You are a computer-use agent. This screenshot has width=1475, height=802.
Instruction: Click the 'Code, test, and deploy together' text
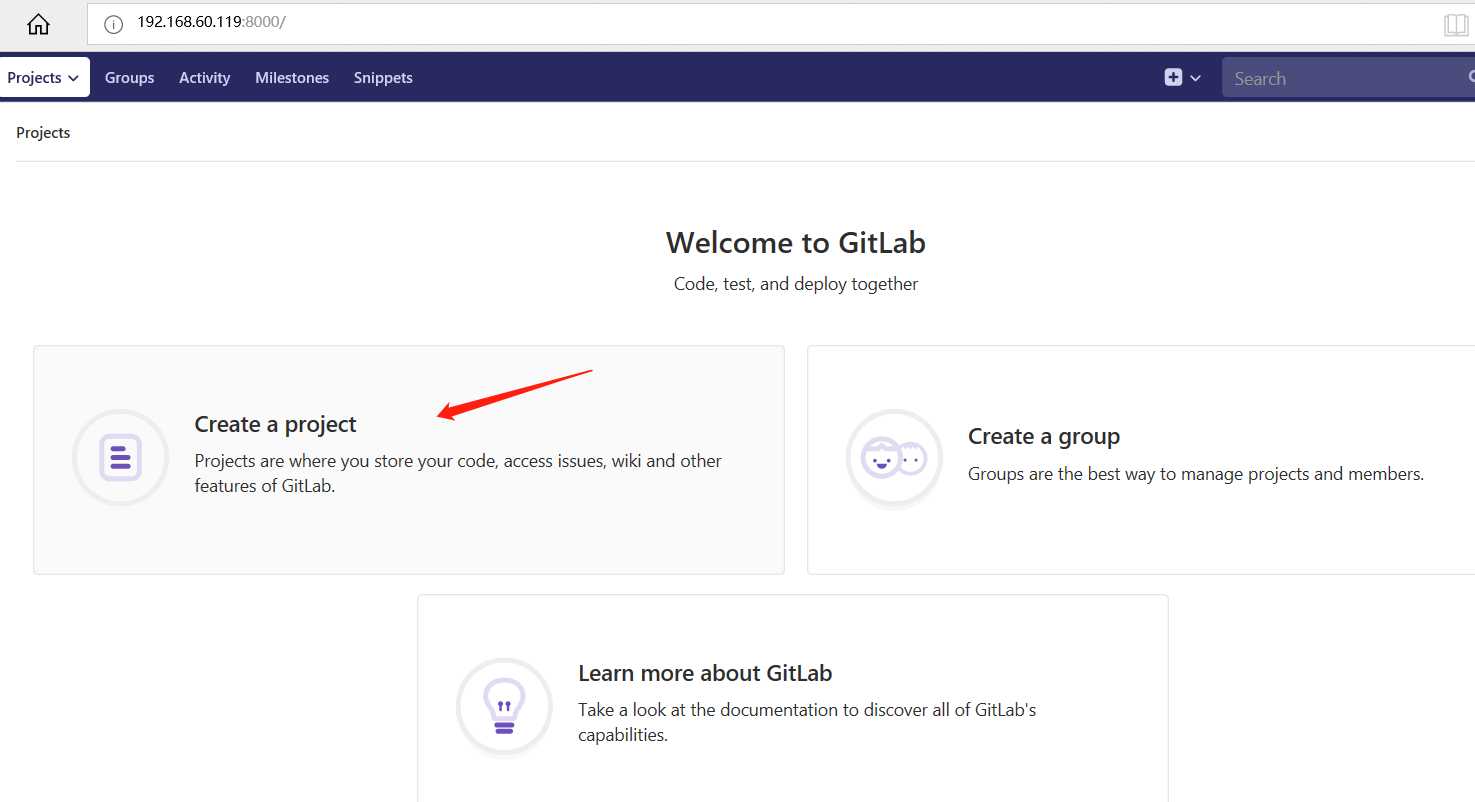point(796,284)
